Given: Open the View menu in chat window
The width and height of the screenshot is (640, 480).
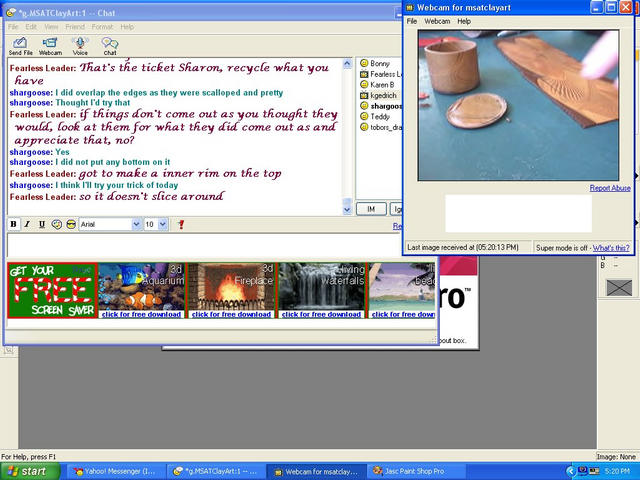Looking at the screenshot, I should click(x=51, y=27).
